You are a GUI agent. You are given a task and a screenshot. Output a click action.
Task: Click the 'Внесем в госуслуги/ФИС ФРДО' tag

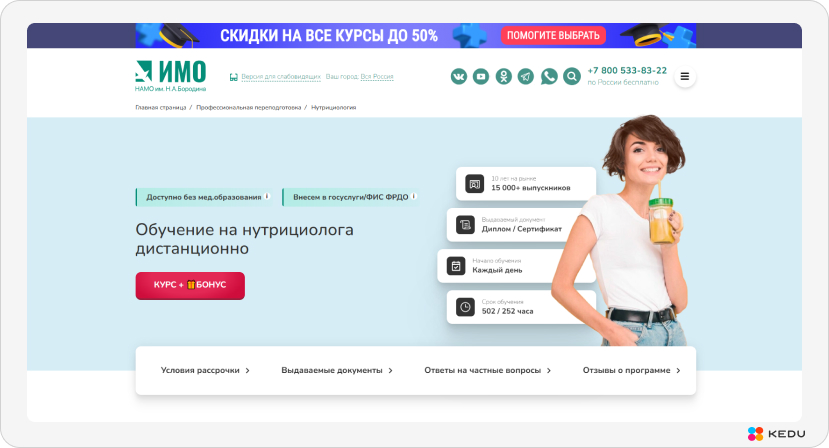click(351, 197)
